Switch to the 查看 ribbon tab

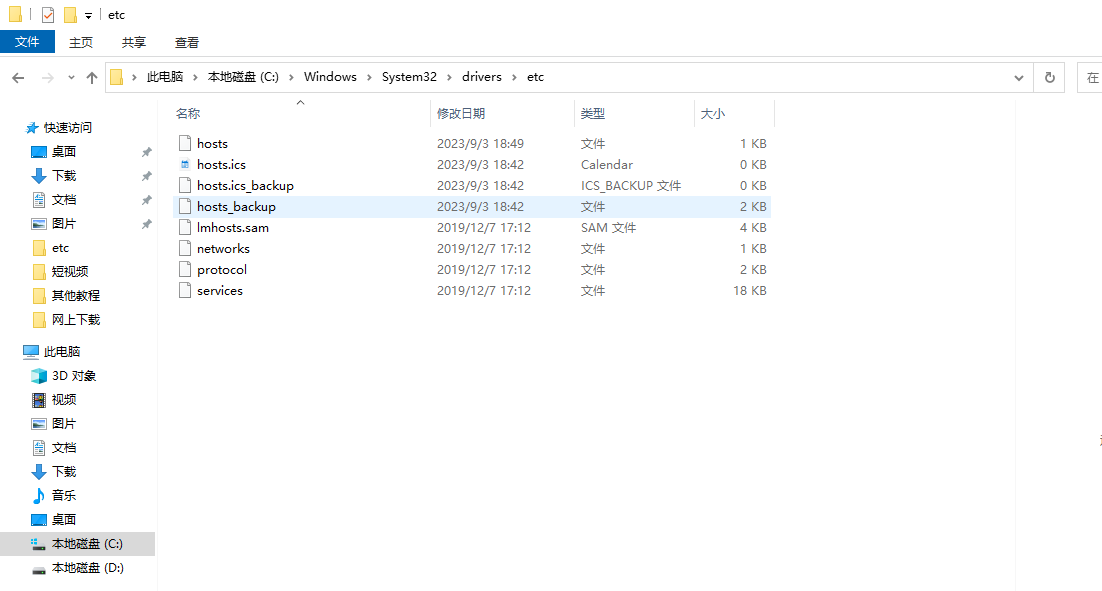[x=186, y=42]
